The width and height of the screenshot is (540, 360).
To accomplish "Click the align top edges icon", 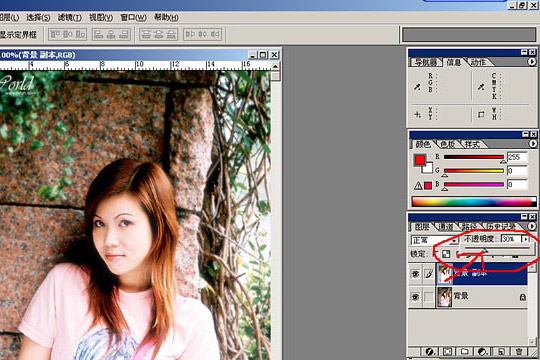I will point(55,34).
